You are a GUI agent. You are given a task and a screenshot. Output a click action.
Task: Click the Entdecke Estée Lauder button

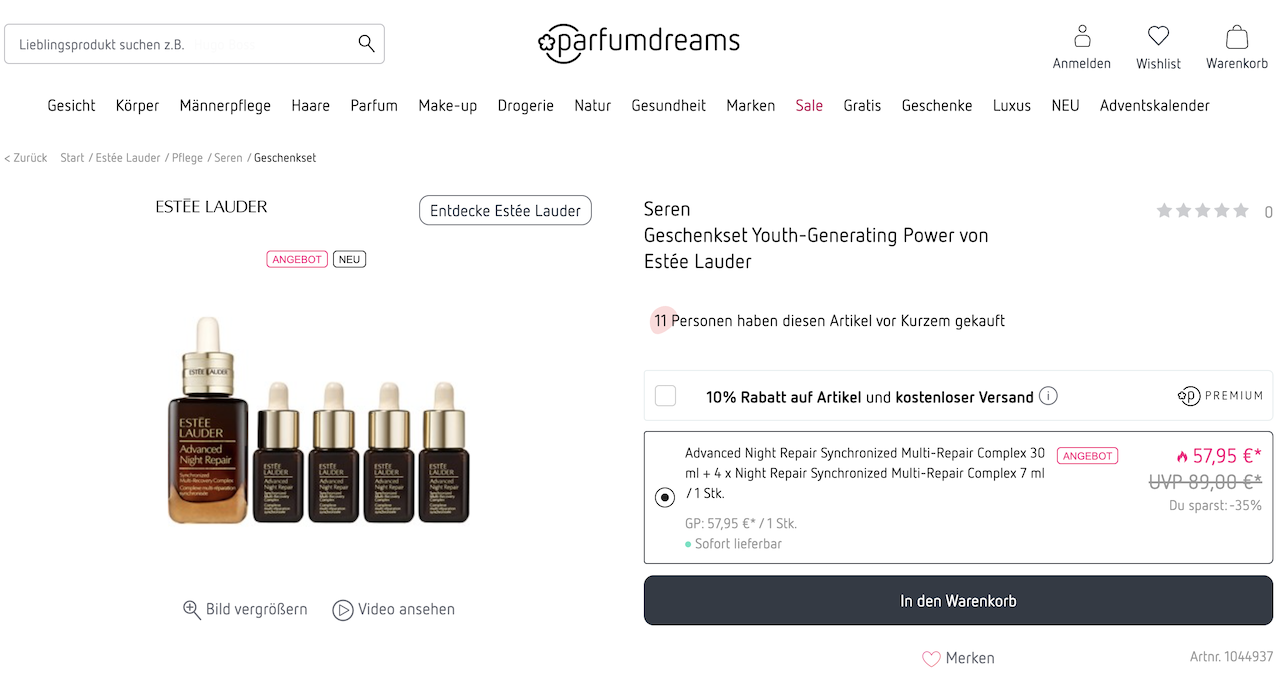(x=505, y=211)
